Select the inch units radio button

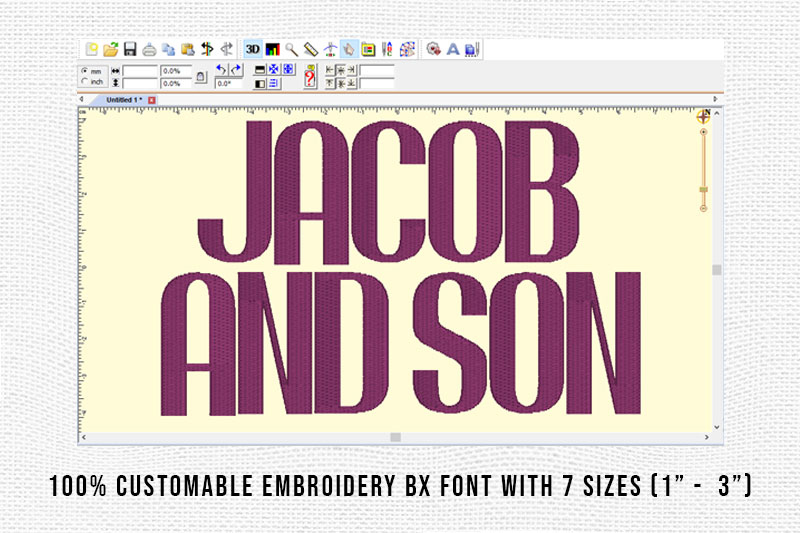pos(85,82)
